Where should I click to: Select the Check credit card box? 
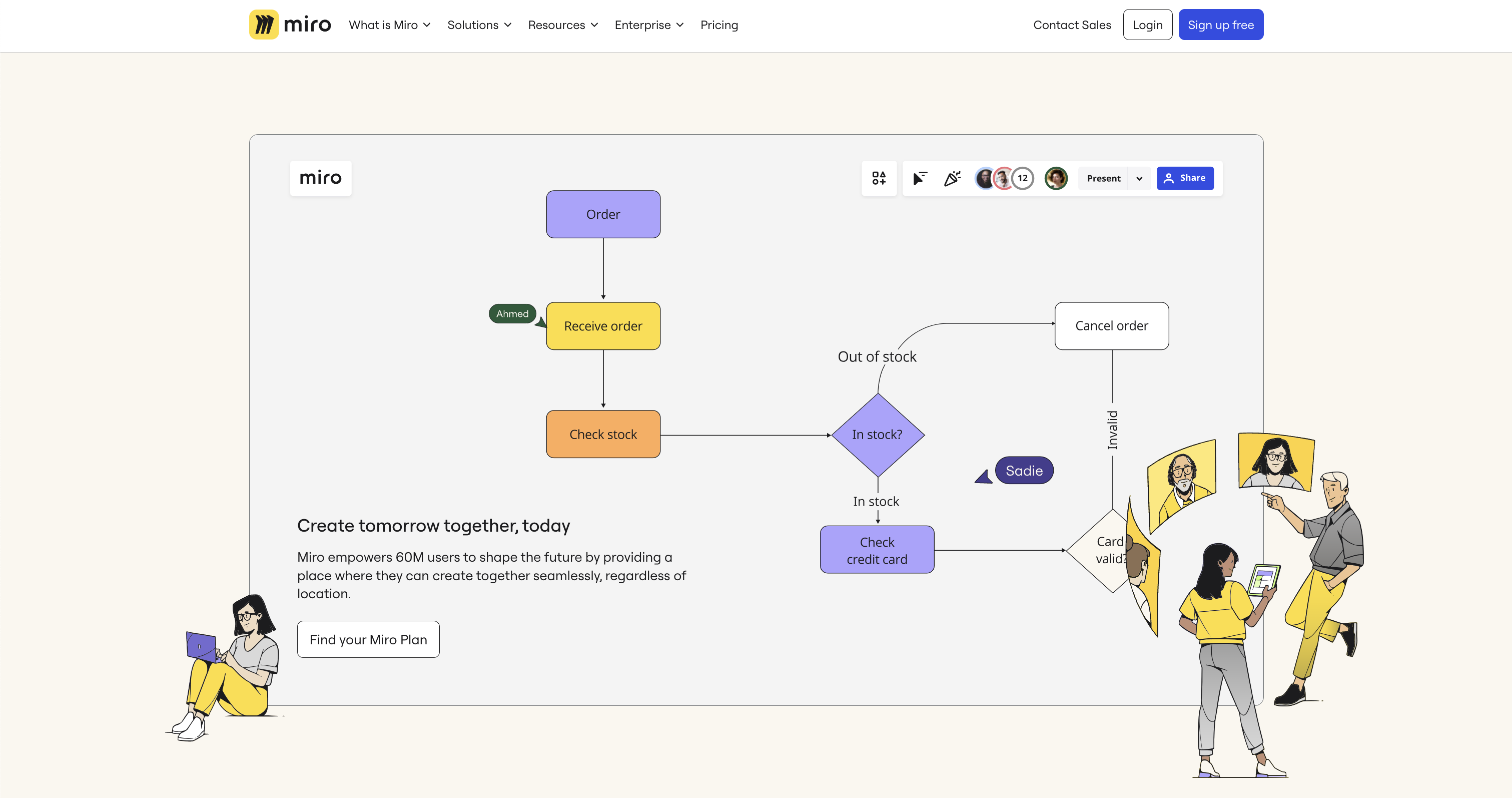pyautogui.click(x=877, y=550)
